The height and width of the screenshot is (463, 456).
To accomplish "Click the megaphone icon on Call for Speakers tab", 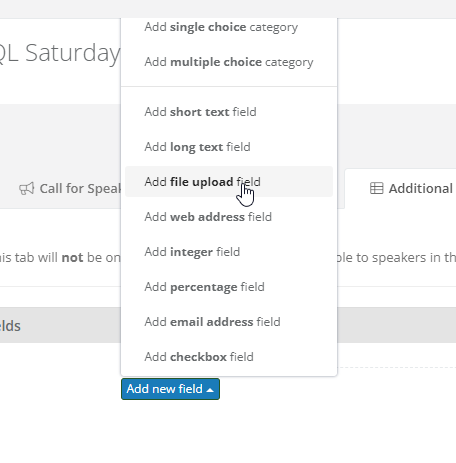I will [x=27, y=189].
